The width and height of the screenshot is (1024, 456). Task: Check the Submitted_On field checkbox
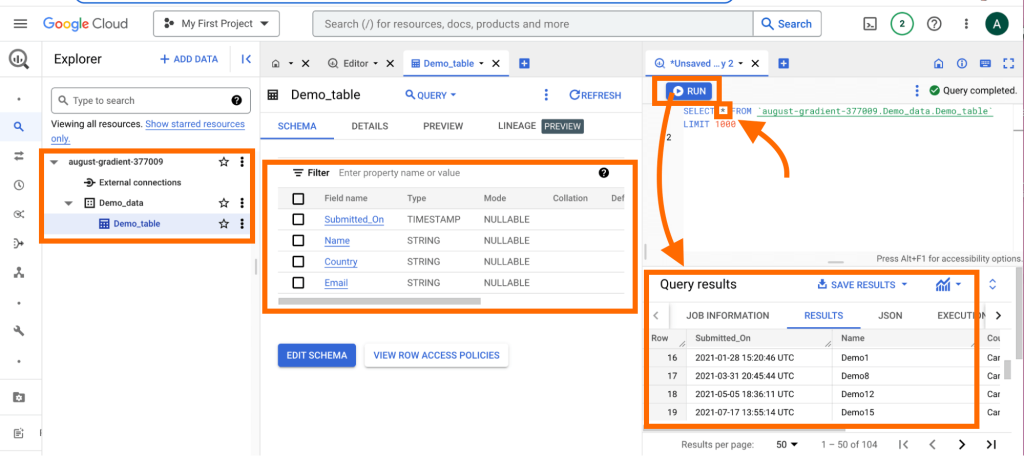(298, 220)
